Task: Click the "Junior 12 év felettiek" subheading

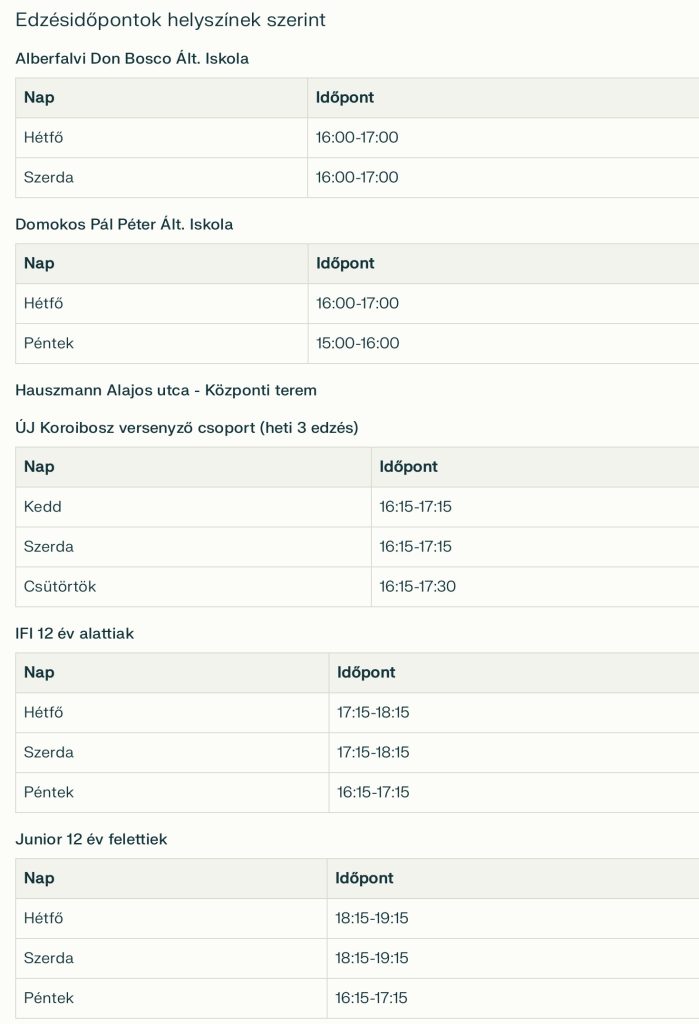Action: tap(91, 840)
